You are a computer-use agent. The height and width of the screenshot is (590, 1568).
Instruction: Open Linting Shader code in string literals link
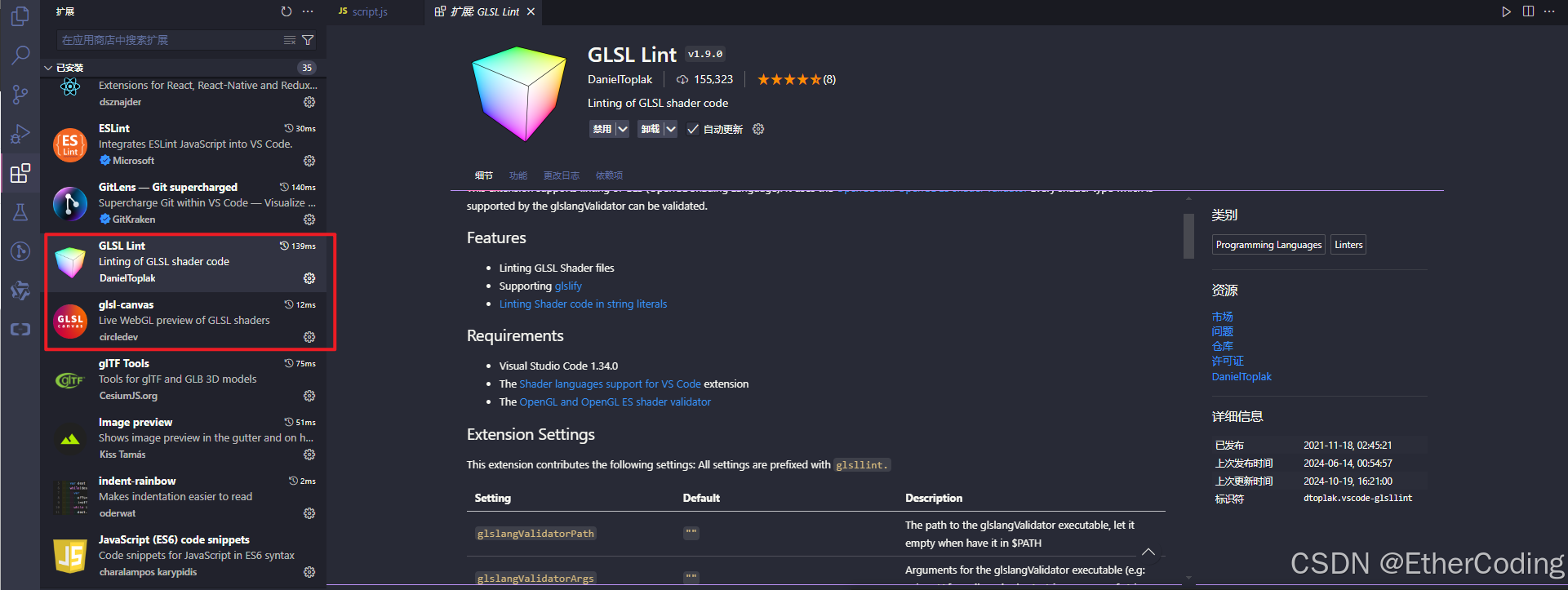(583, 304)
